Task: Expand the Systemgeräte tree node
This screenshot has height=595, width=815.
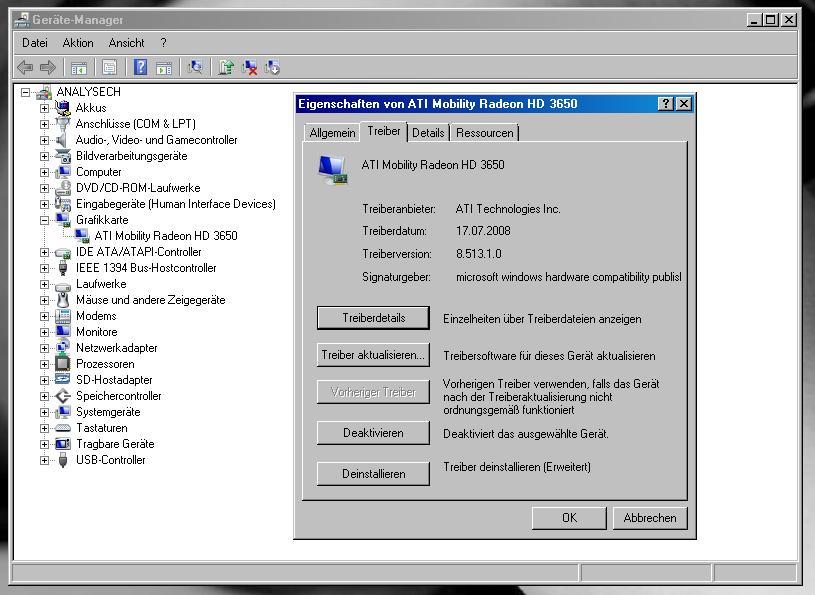Action: [45, 413]
